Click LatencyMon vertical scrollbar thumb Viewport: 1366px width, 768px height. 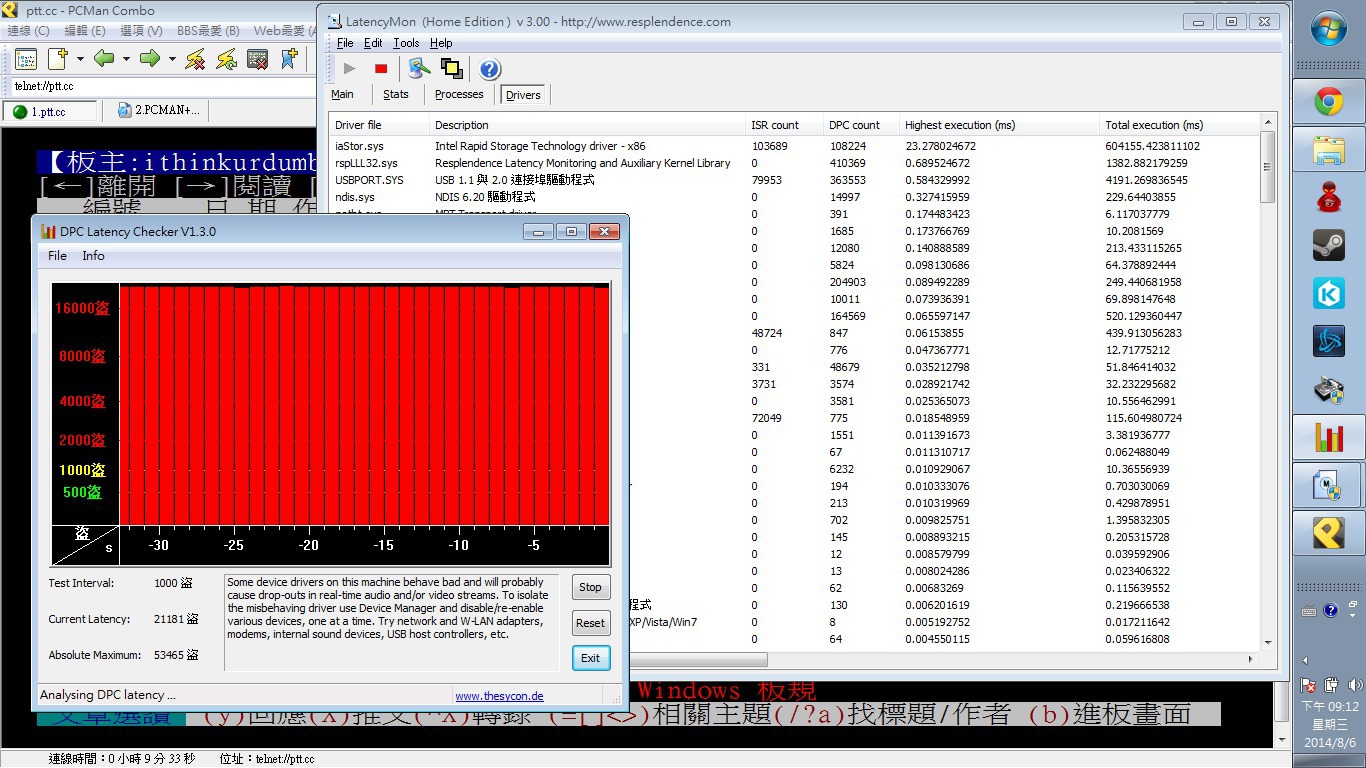click(1268, 167)
